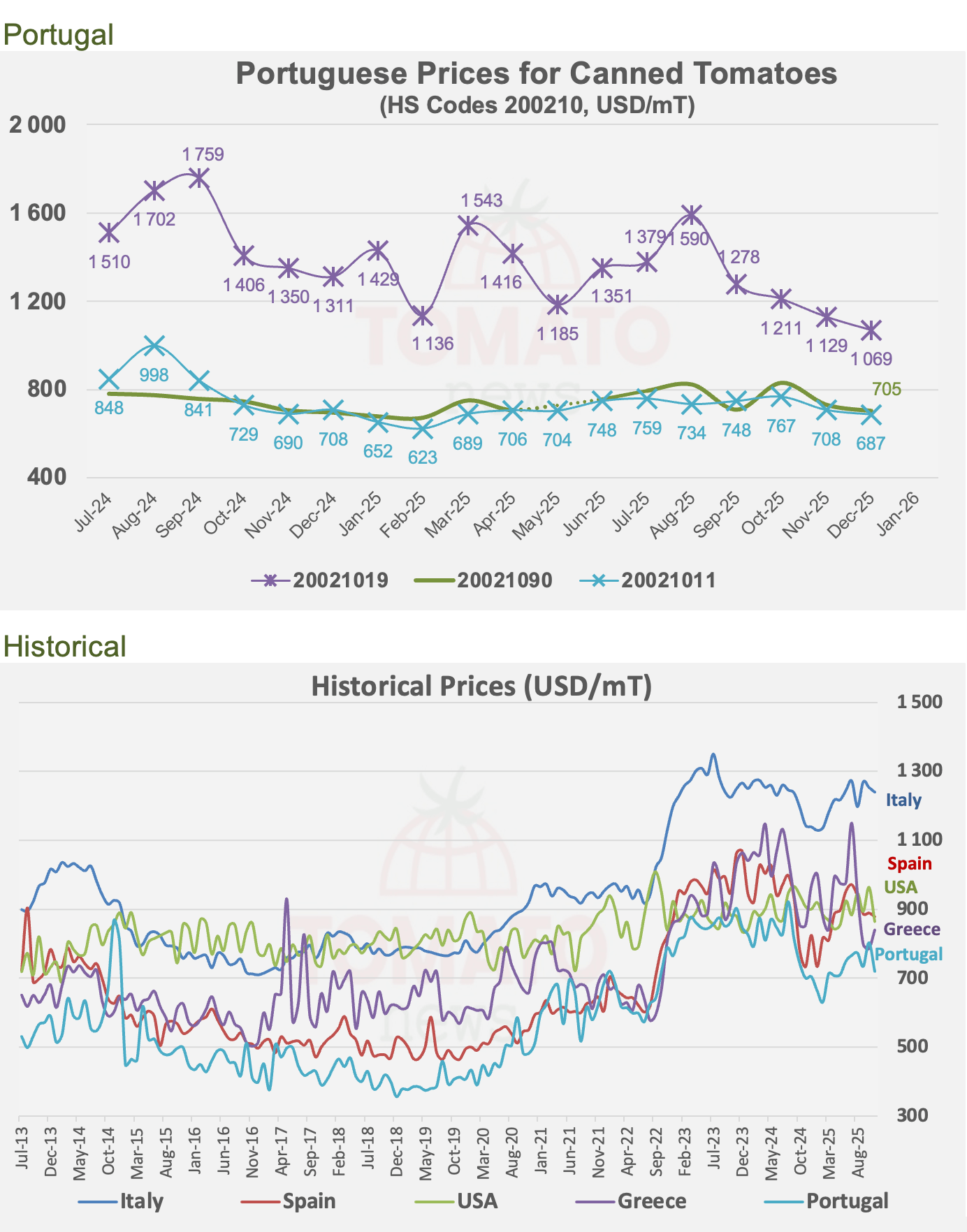Click the cyan 623 Feb-25 marker
Viewport: 967px width, 1232px height.
pyautogui.click(x=422, y=430)
